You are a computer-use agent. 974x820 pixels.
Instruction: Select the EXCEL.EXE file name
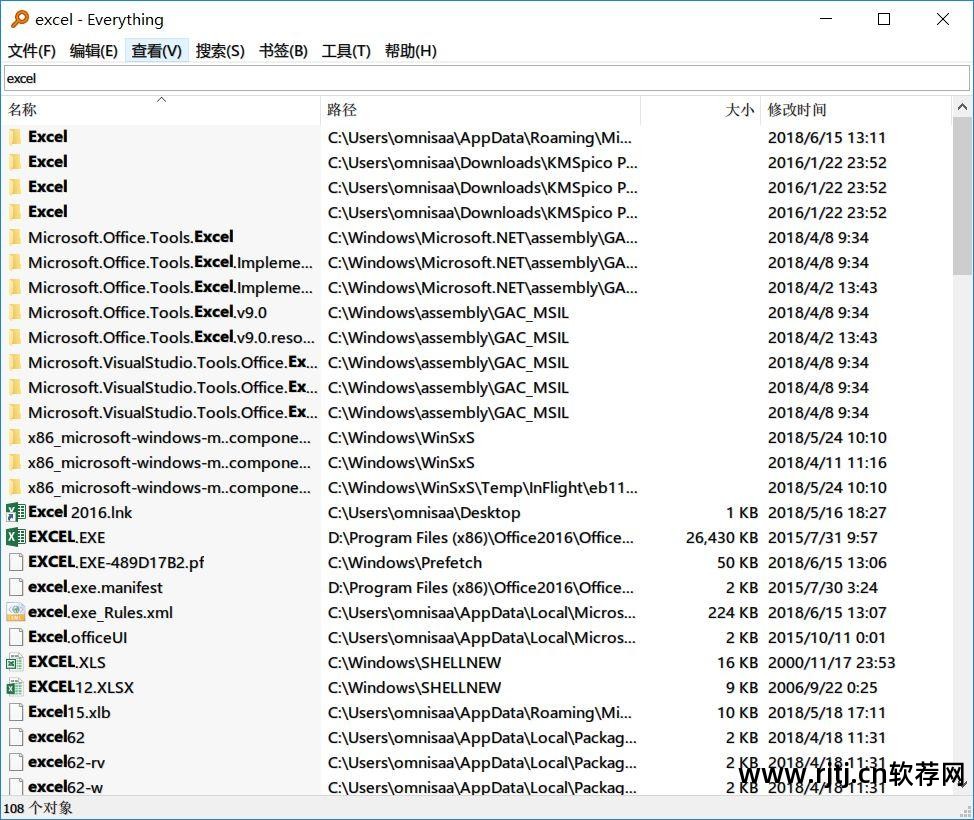[66, 537]
